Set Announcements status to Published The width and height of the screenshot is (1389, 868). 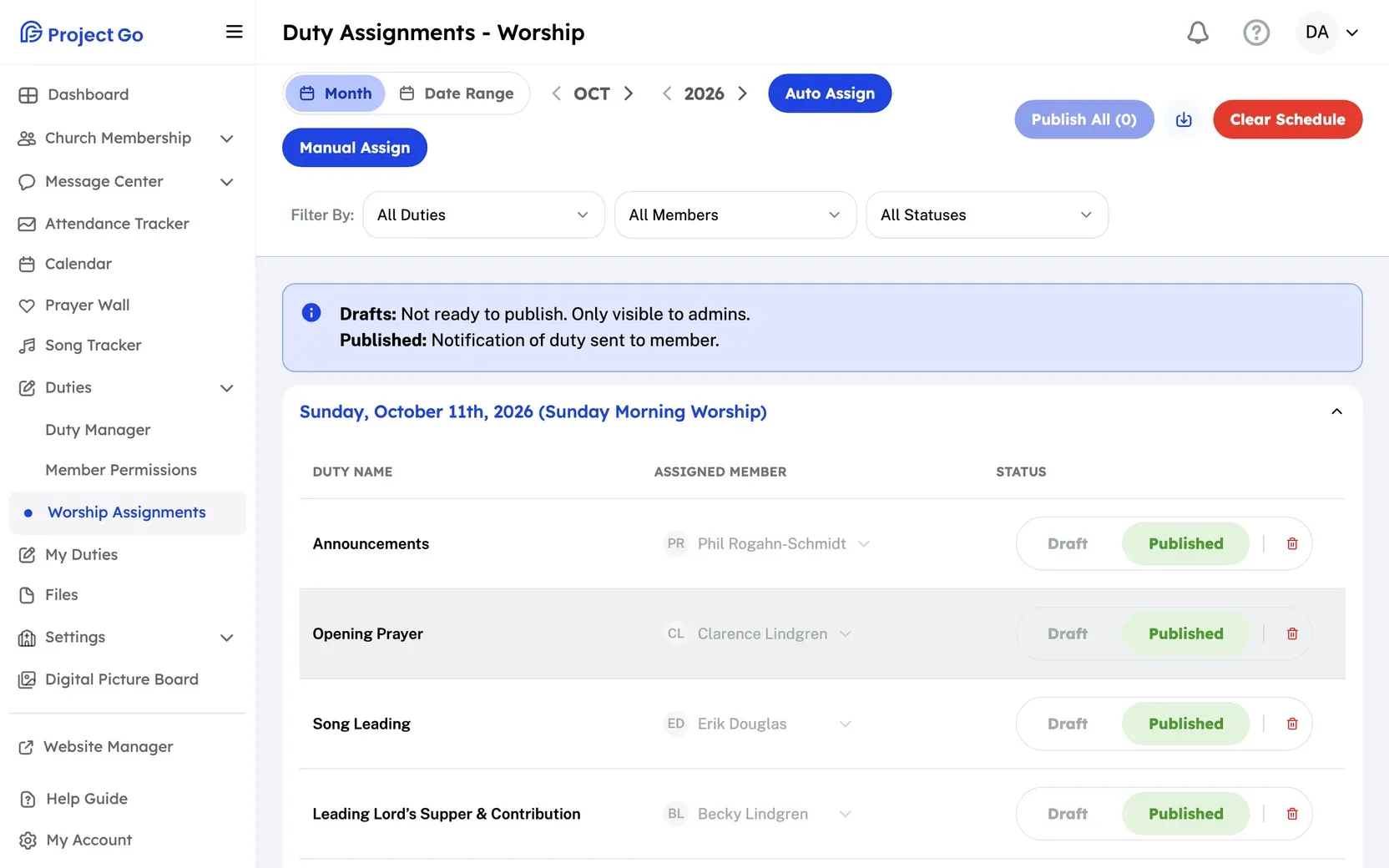[1185, 543]
